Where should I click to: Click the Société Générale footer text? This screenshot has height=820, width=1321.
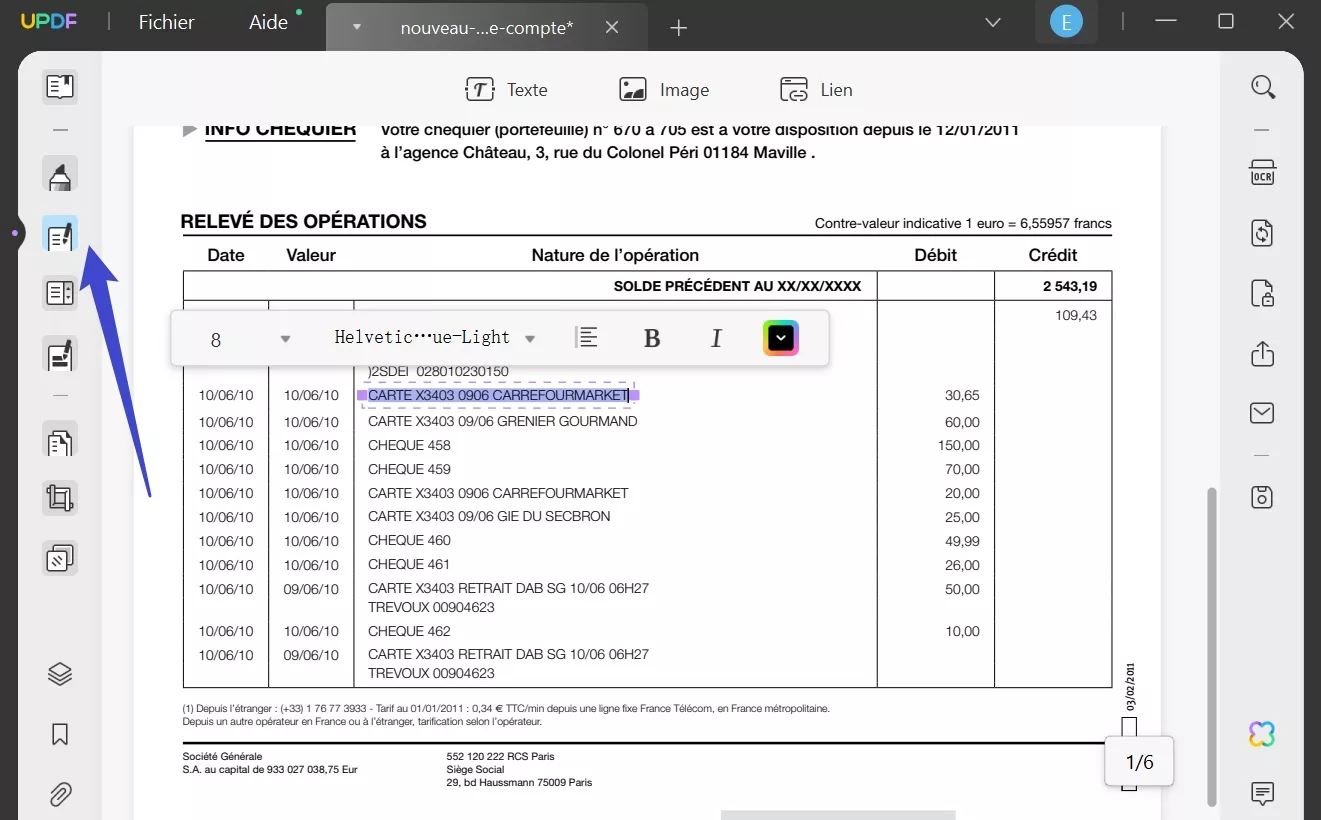point(222,756)
